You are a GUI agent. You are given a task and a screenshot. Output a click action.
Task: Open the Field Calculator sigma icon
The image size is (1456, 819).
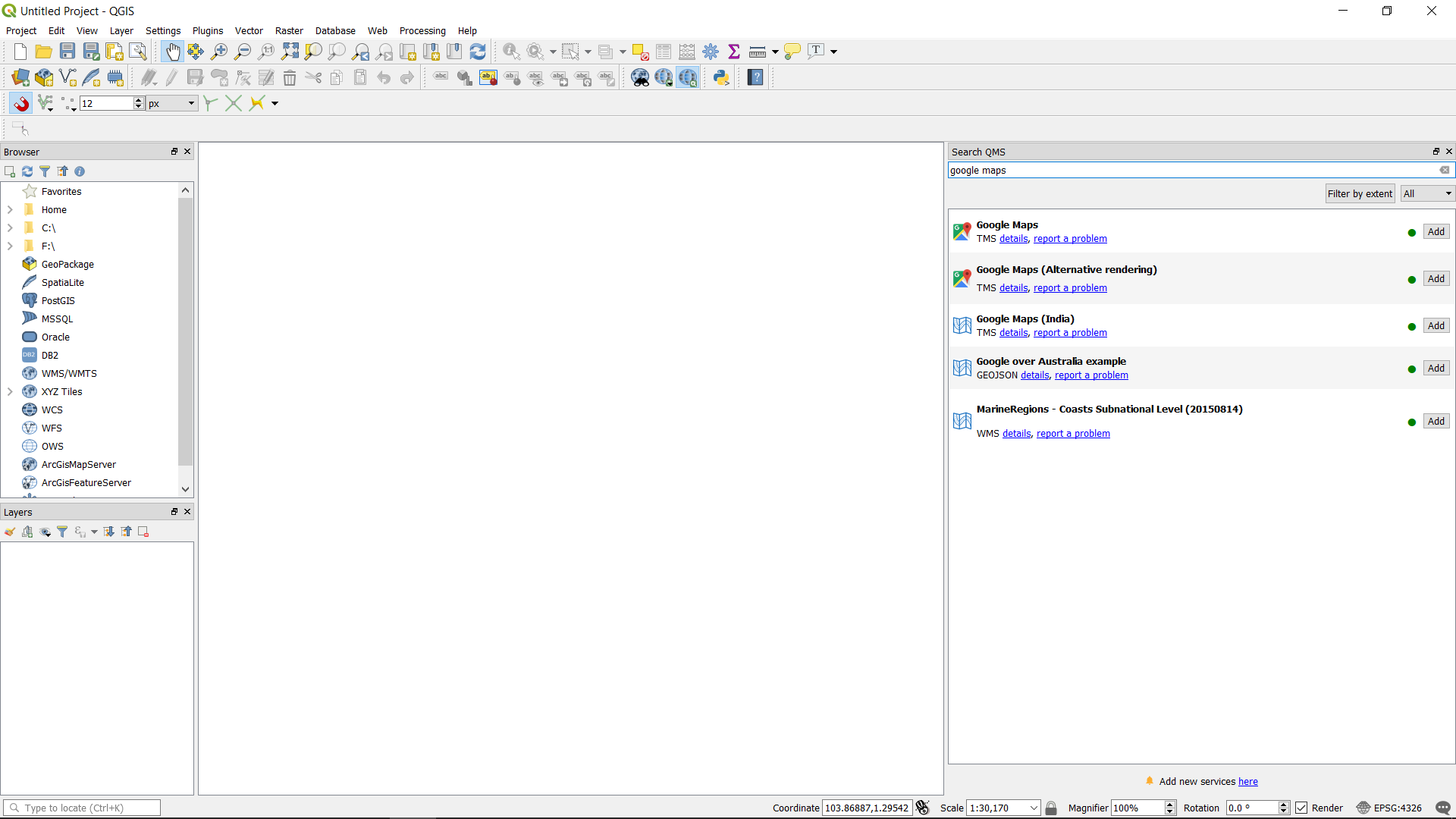[x=733, y=52]
